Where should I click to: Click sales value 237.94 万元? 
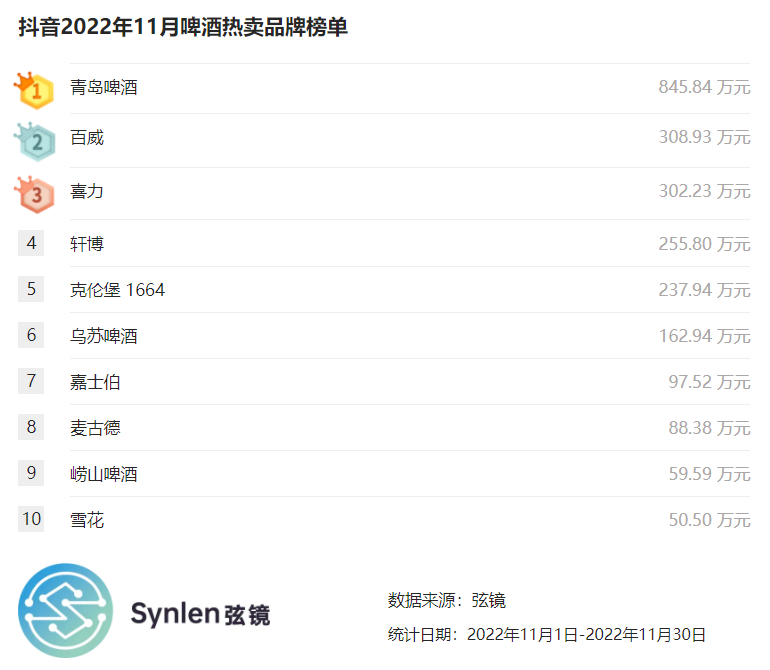[704, 290]
